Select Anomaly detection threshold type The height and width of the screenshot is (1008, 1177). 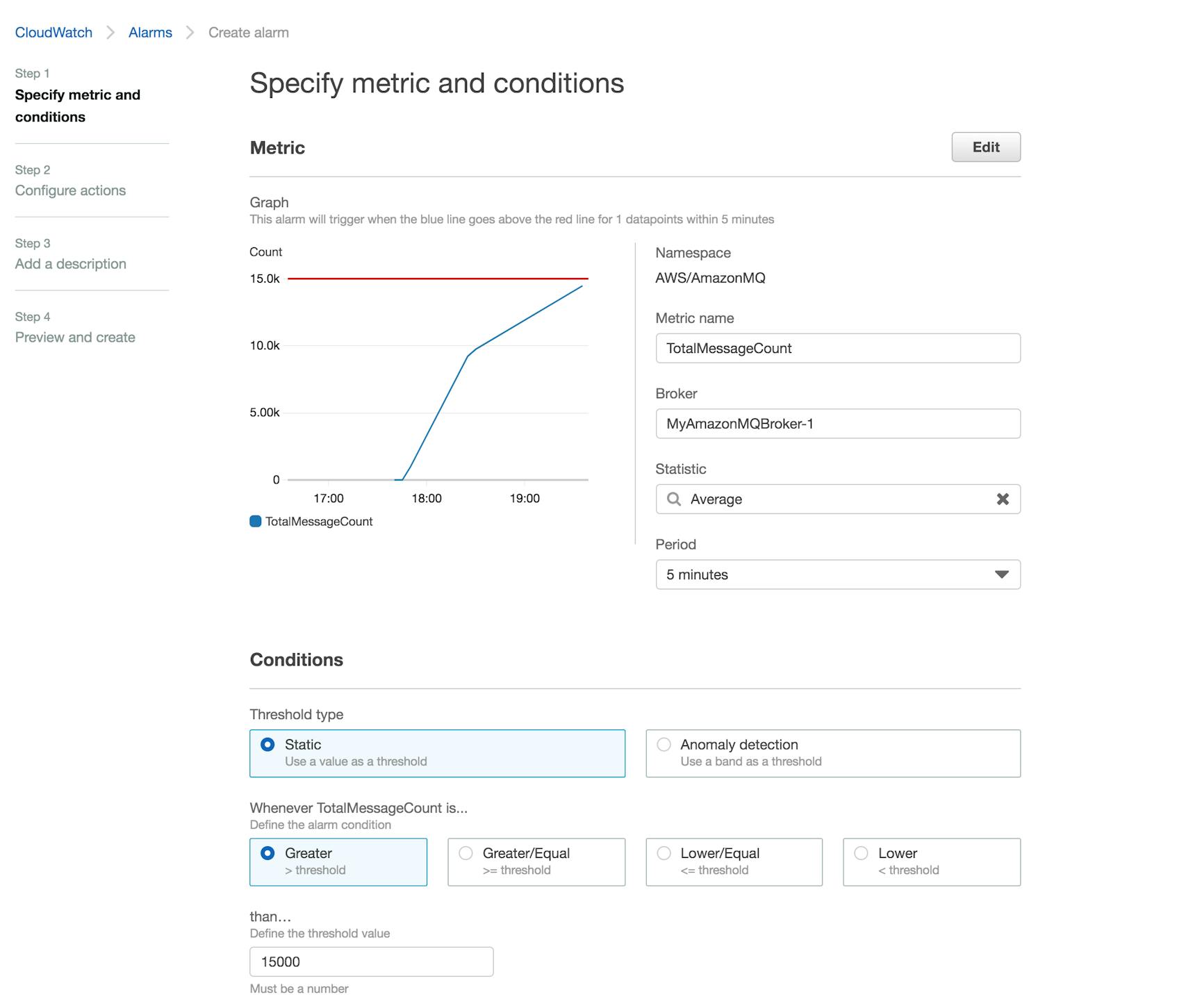(x=664, y=745)
